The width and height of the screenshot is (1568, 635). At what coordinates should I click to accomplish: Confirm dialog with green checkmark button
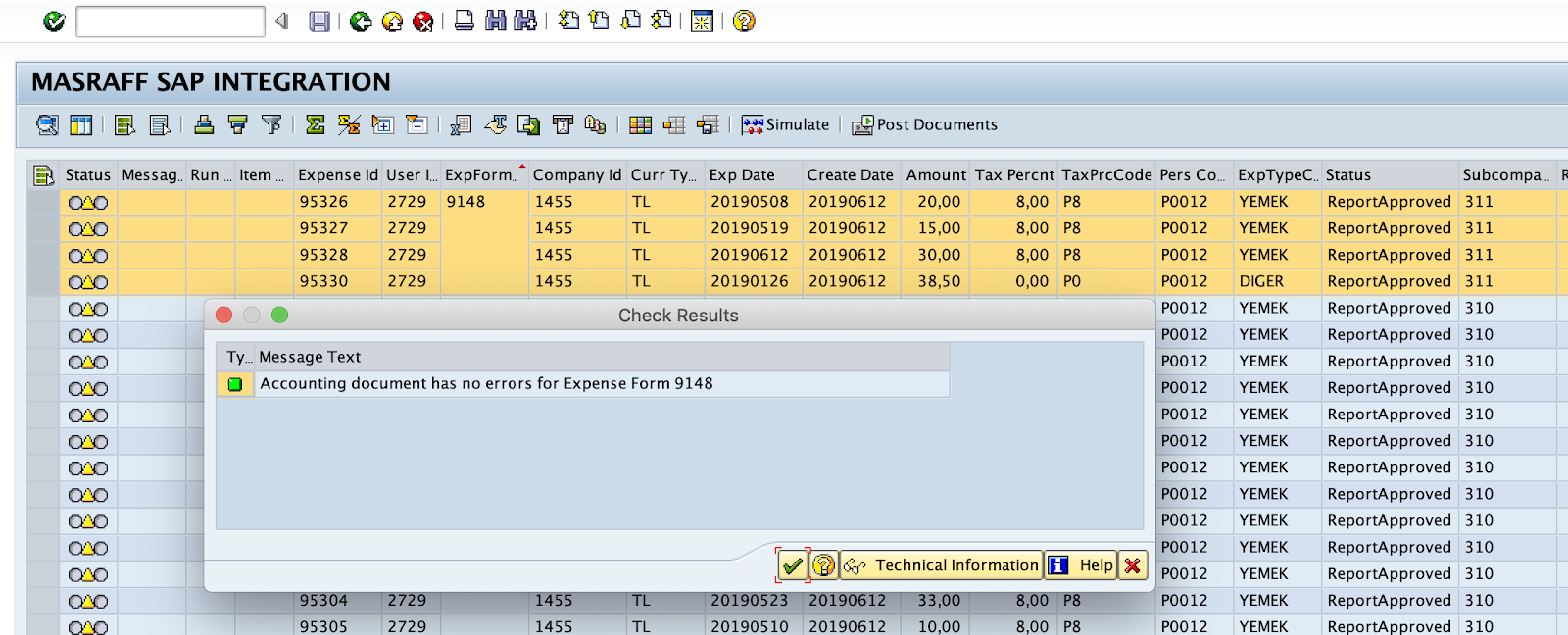(793, 565)
